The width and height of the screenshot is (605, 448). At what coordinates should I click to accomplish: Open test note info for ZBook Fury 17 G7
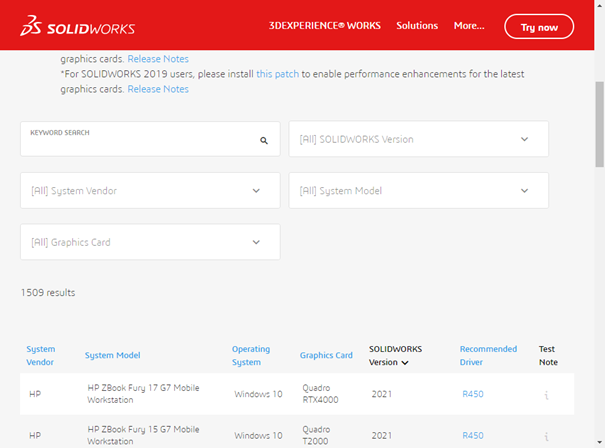pyautogui.click(x=546, y=395)
